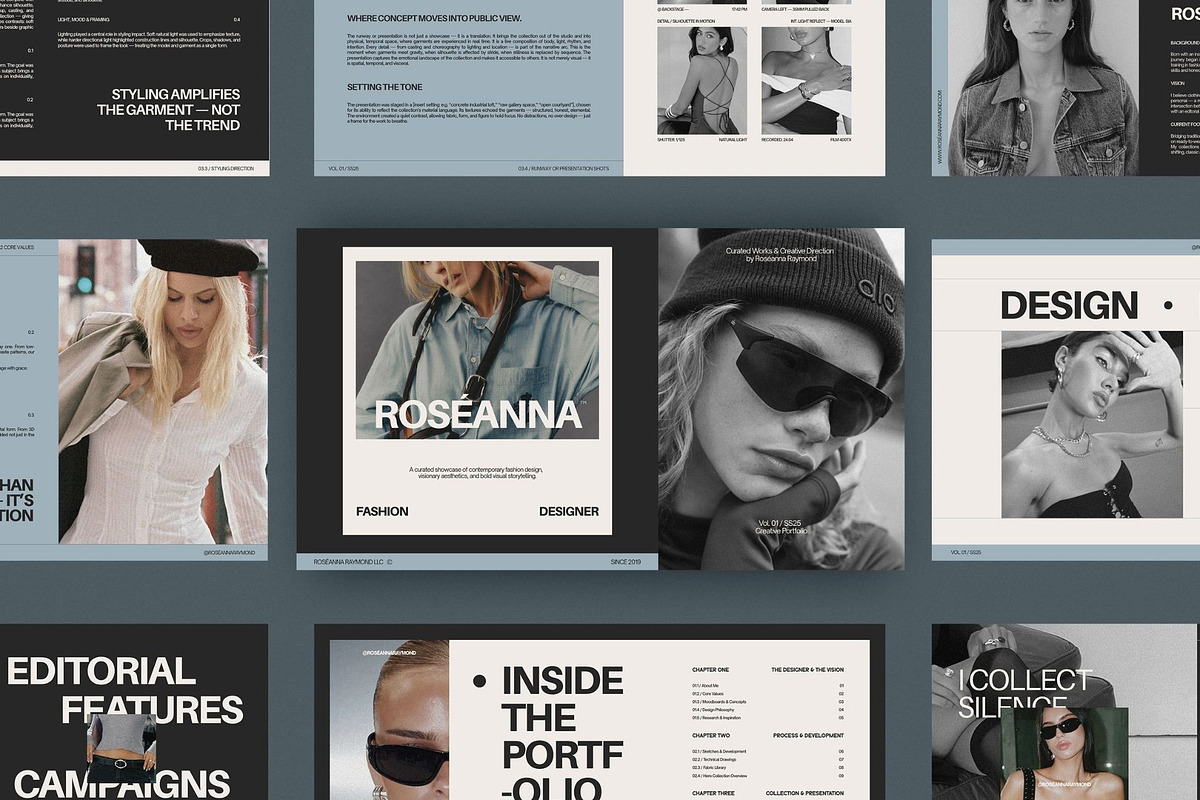Viewport: 1200px width, 800px height.
Task: Click the 'CHAPTER TWO' heading
Action: coord(710,735)
